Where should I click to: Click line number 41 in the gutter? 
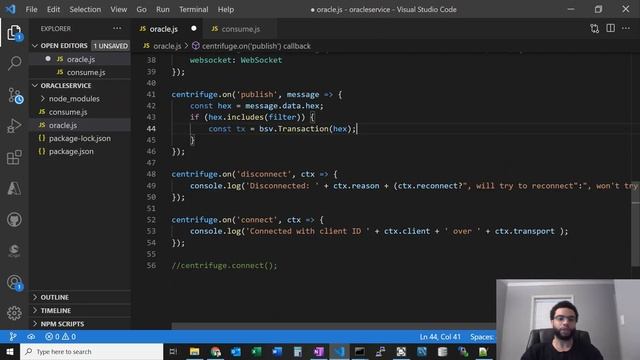click(151, 94)
